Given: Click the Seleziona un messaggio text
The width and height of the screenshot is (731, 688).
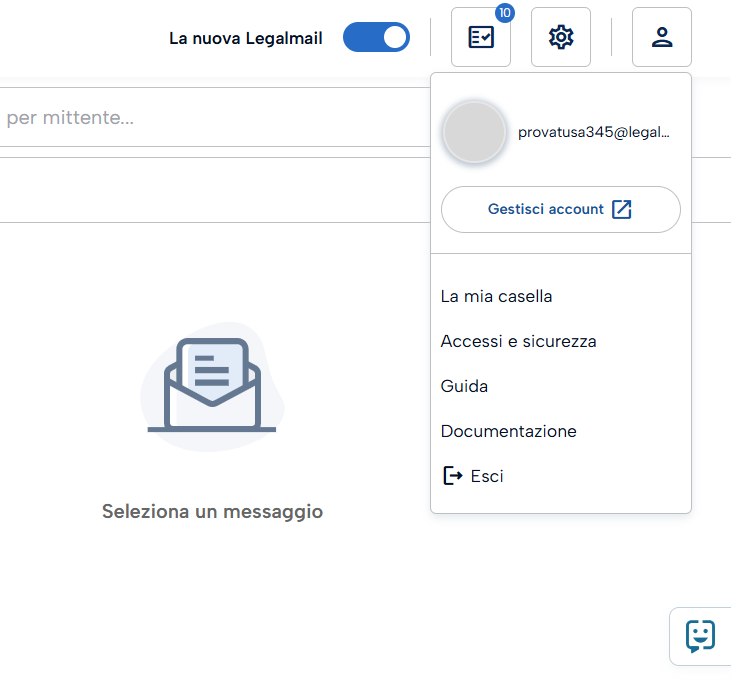Looking at the screenshot, I should click(x=212, y=511).
